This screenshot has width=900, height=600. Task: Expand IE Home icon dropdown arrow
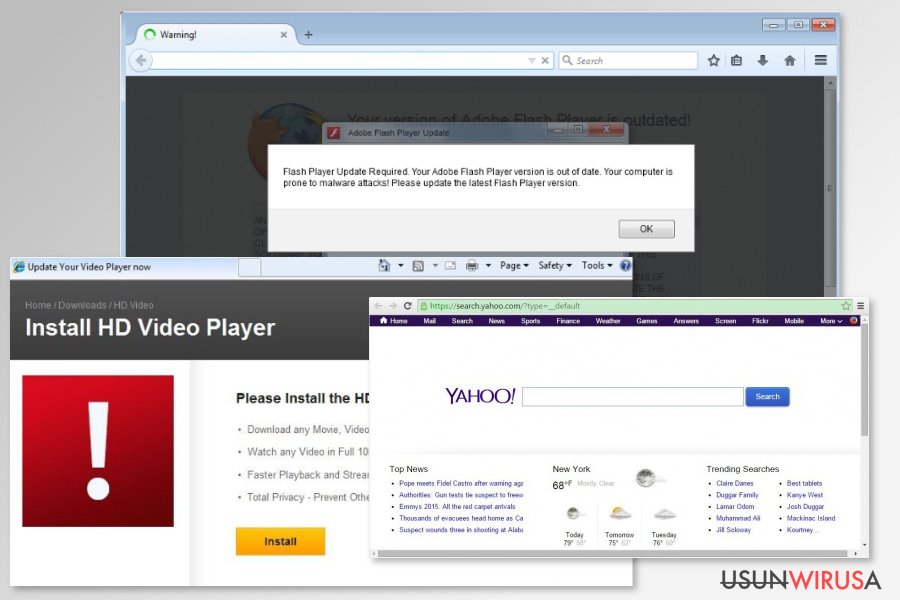click(x=401, y=265)
